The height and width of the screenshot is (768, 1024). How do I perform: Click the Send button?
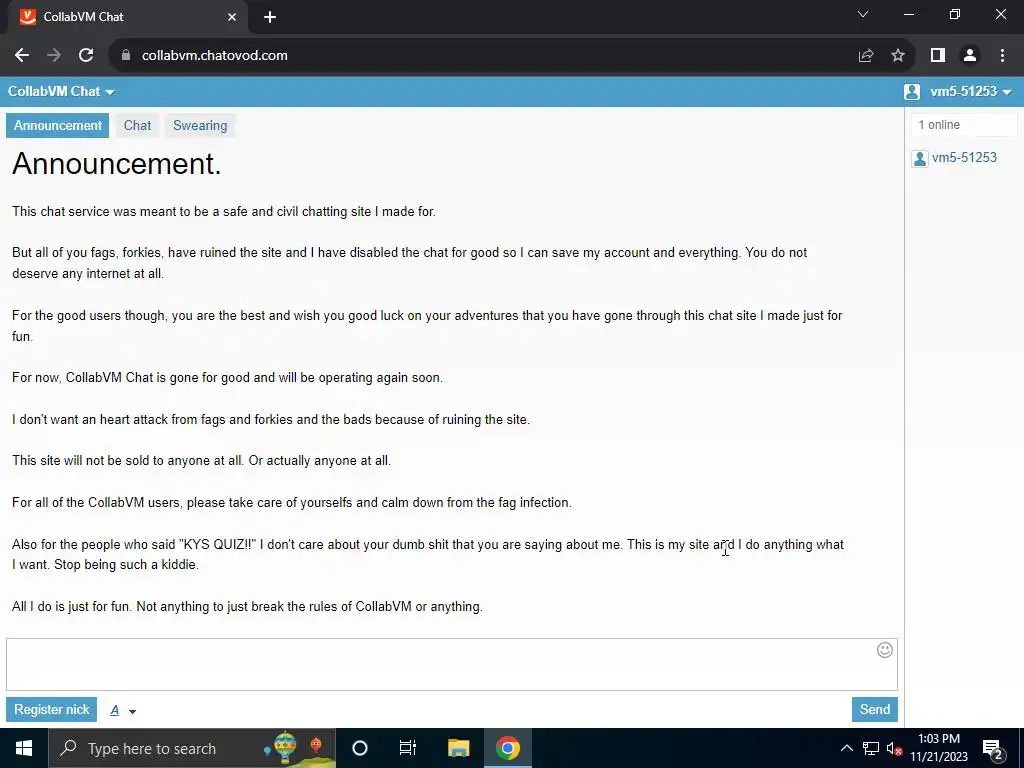pos(874,709)
